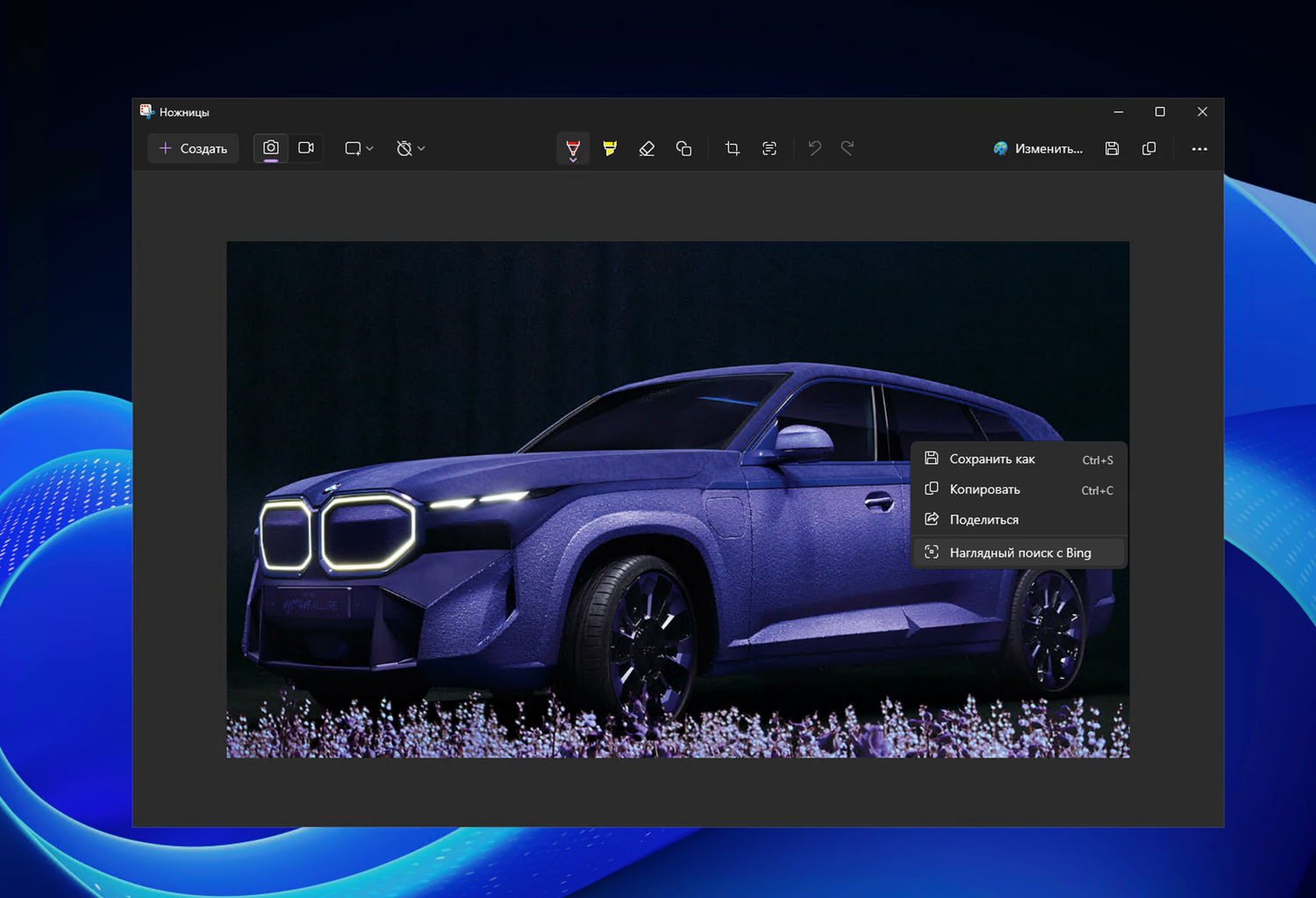Activate the image crop tool
1316x898 pixels.
pyautogui.click(x=733, y=148)
